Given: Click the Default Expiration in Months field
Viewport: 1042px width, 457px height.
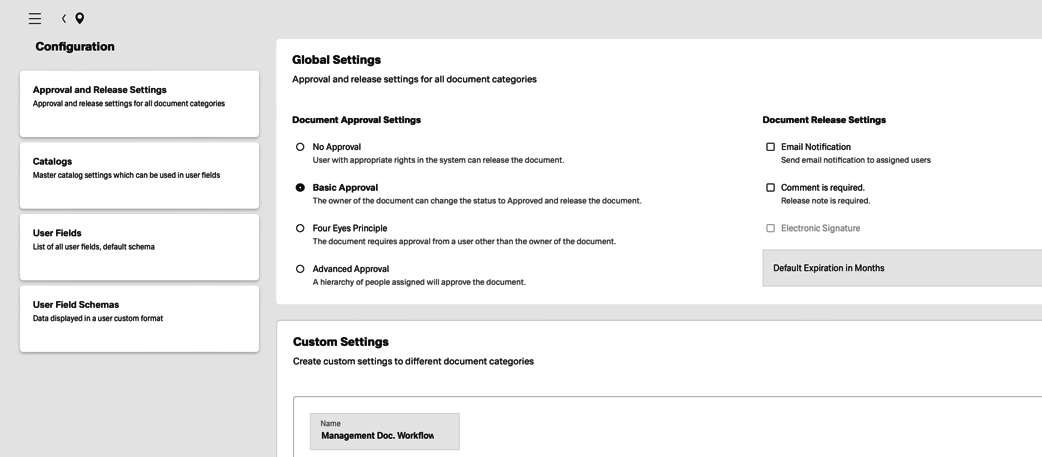Looking at the screenshot, I should (x=901, y=268).
